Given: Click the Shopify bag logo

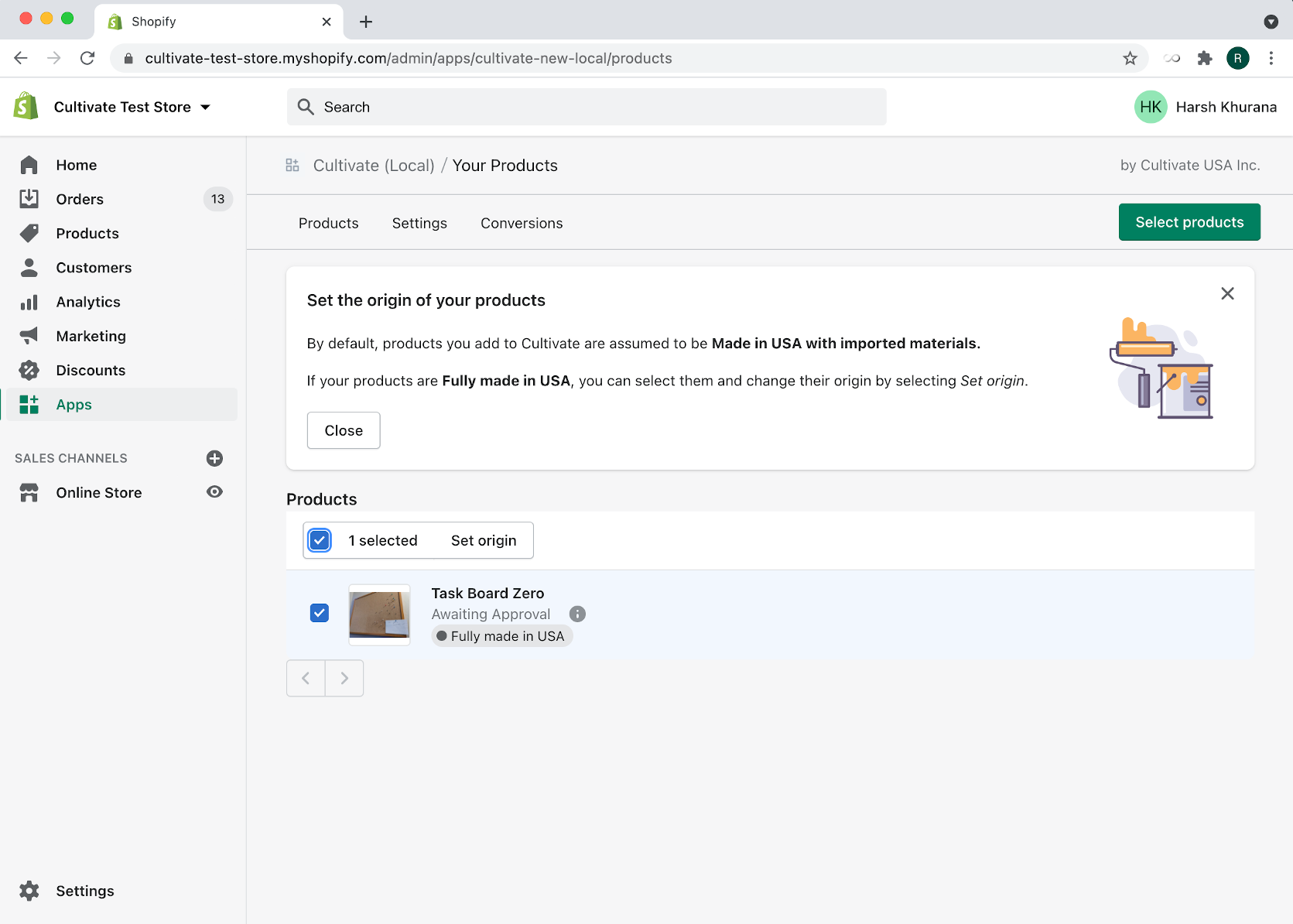Looking at the screenshot, I should tap(26, 106).
